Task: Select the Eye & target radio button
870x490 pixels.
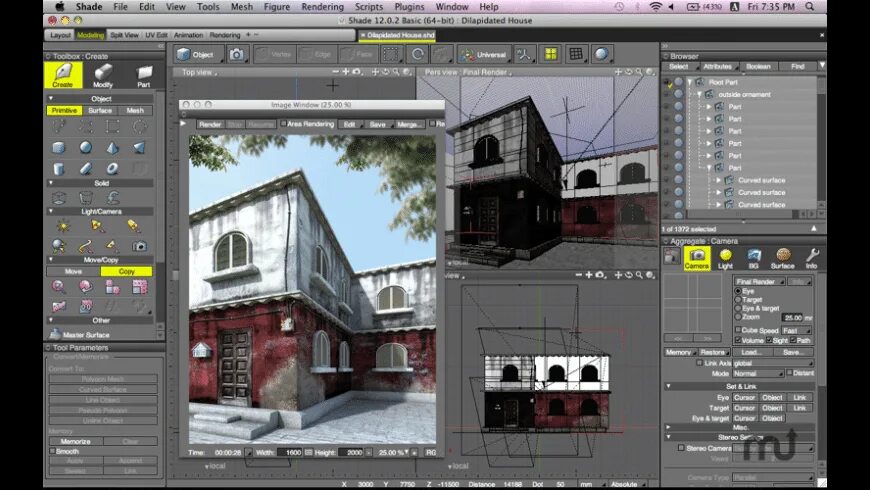Action: [738, 308]
